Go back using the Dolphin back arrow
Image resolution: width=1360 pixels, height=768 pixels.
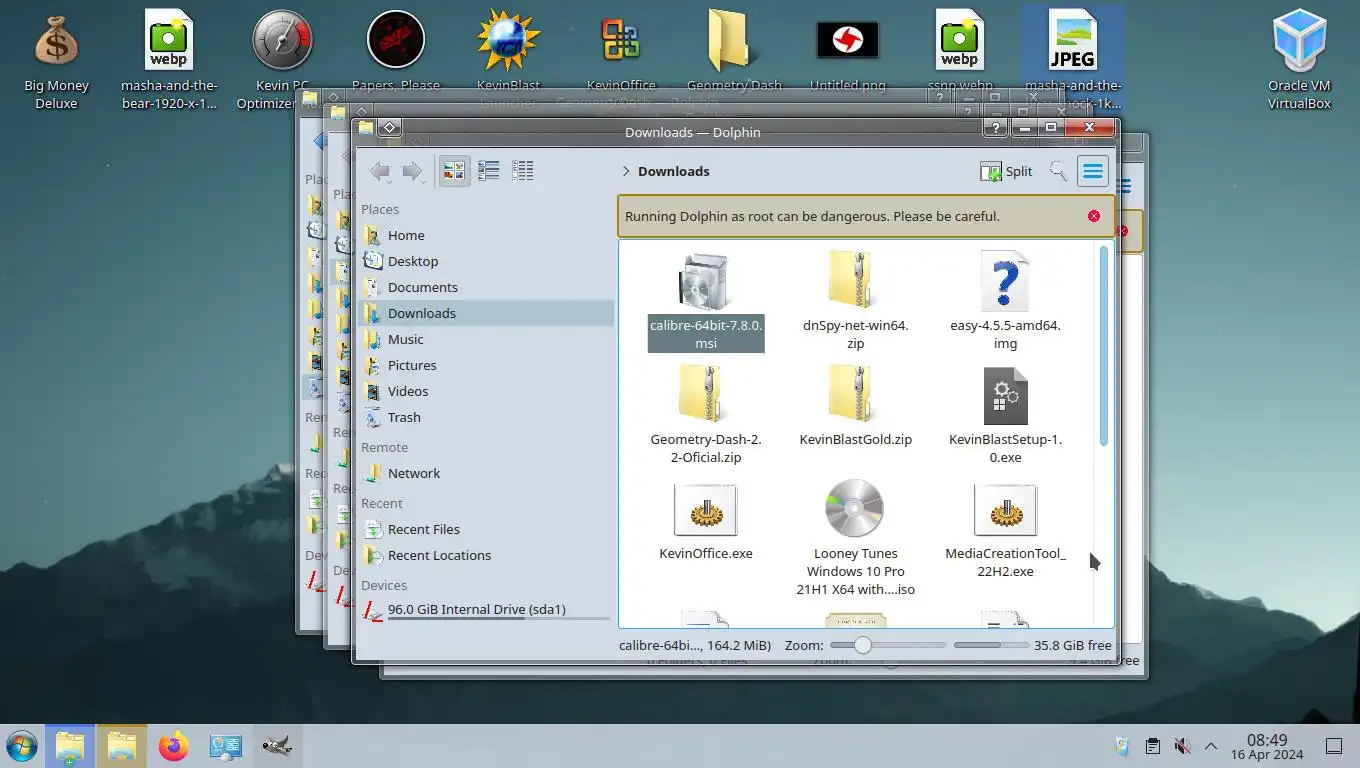click(380, 171)
